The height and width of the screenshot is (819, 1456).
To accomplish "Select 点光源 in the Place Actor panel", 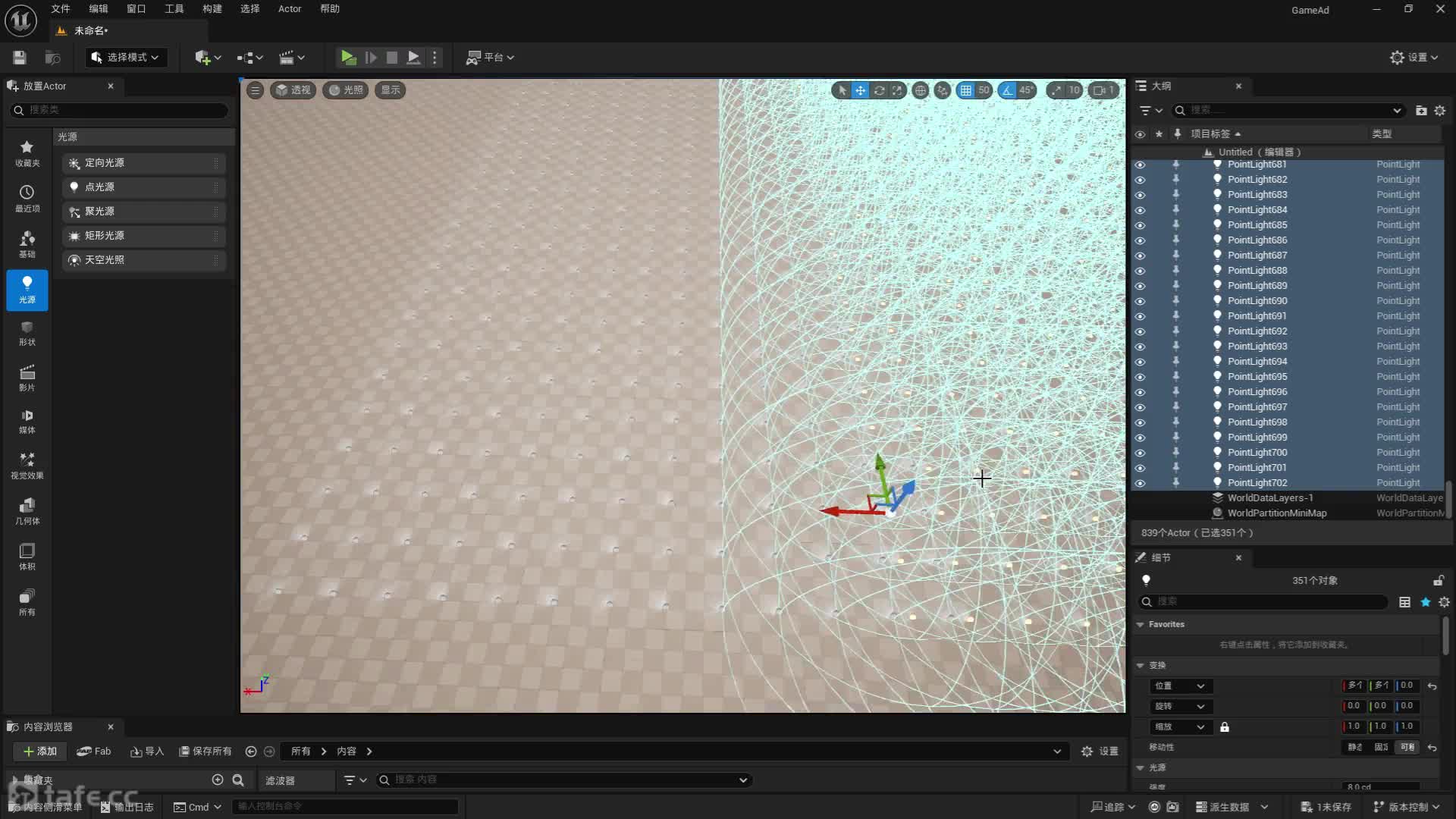I will click(143, 187).
